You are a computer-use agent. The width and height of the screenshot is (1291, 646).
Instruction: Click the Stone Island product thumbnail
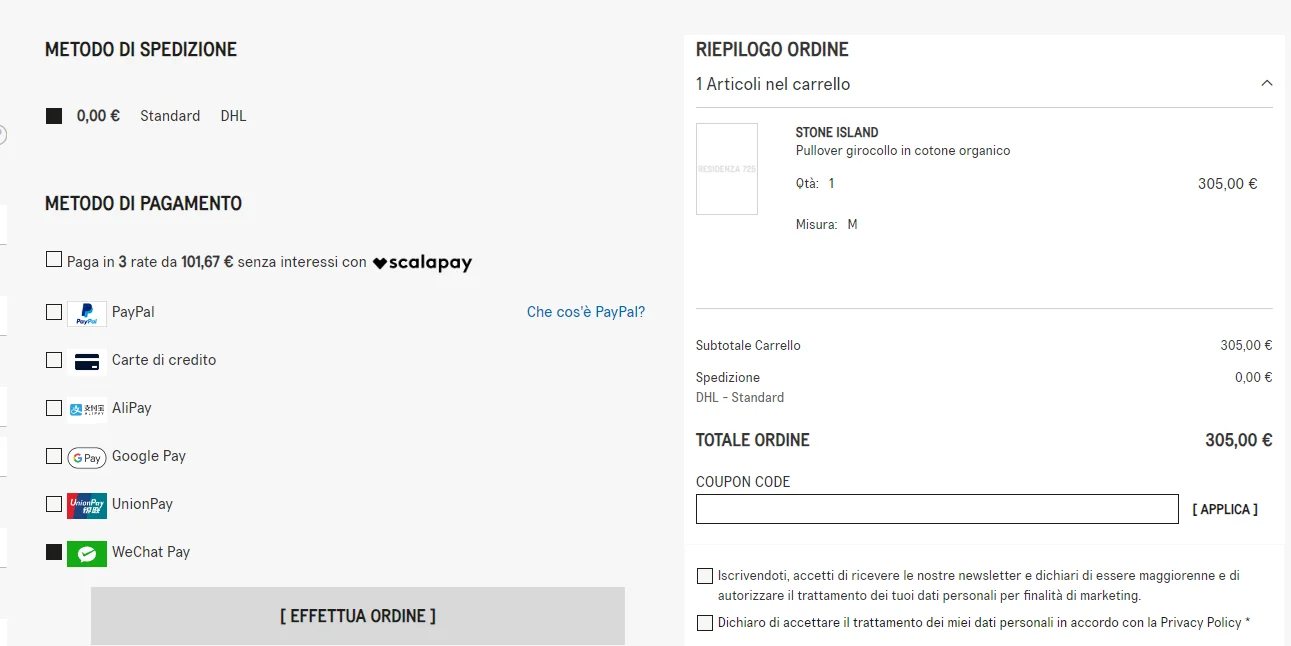[727, 169]
